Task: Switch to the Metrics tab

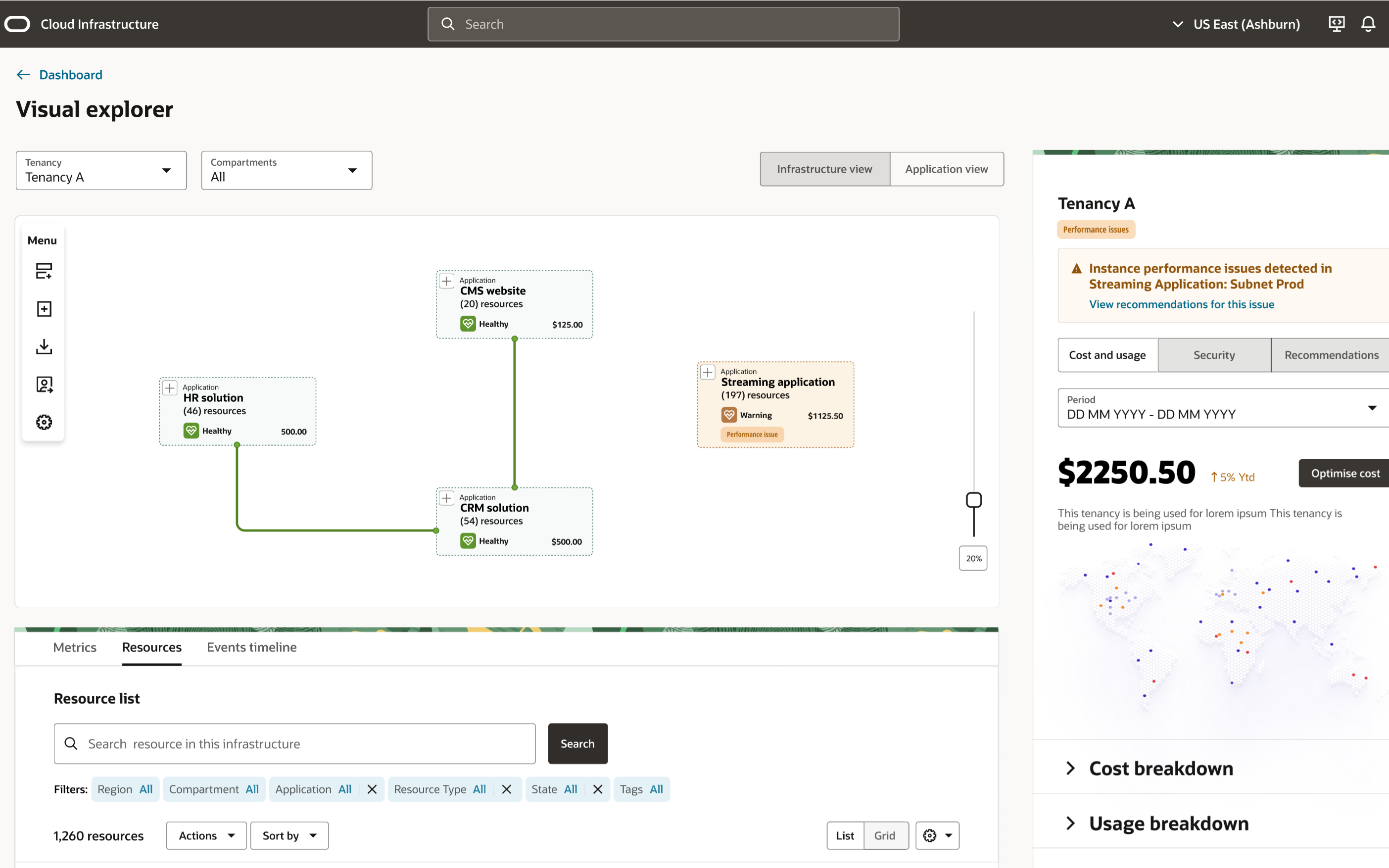Action: pyautogui.click(x=75, y=647)
